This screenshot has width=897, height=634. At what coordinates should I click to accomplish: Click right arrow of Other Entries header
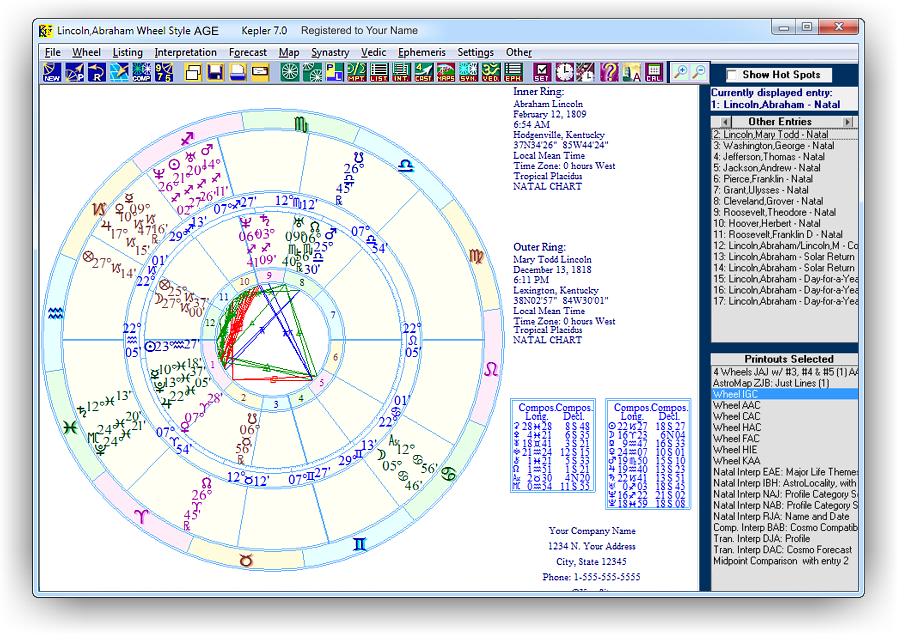tap(848, 122)
